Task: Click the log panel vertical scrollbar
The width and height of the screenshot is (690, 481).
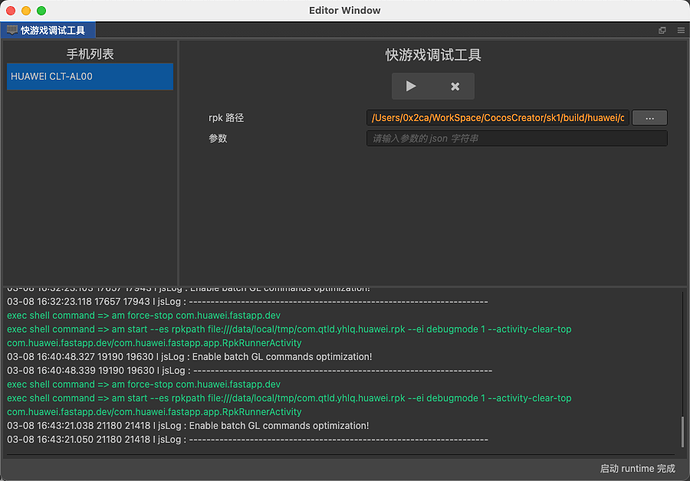Action: [683, 431]
